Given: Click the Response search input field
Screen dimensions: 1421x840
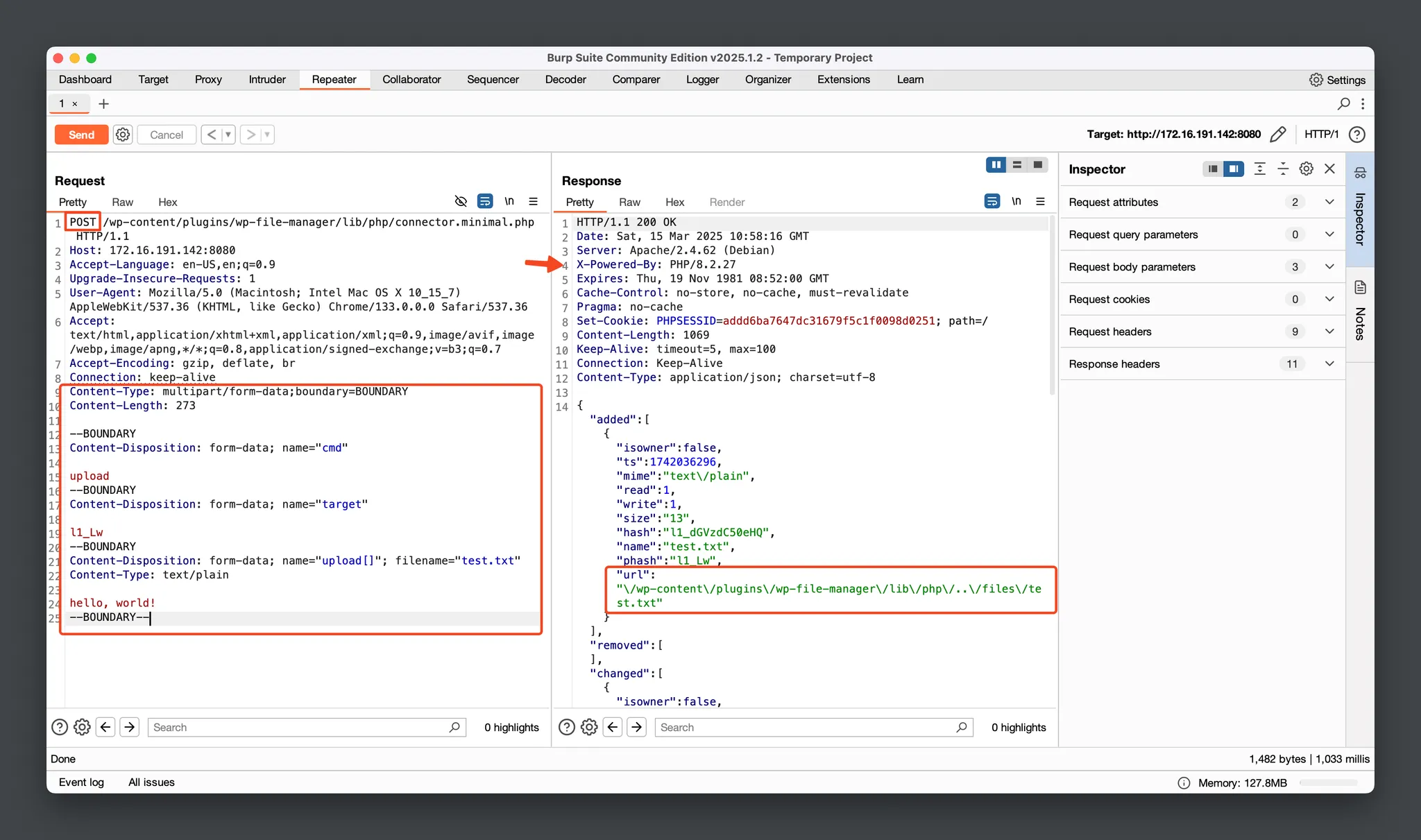Looking at the screenshot, I should tap(805, 727).
